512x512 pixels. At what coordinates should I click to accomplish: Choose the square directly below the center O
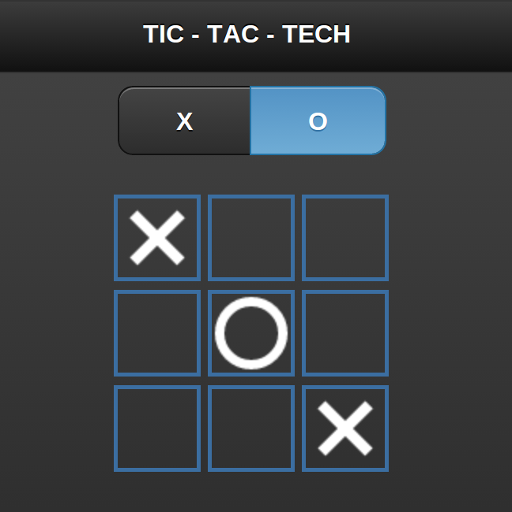251,428
